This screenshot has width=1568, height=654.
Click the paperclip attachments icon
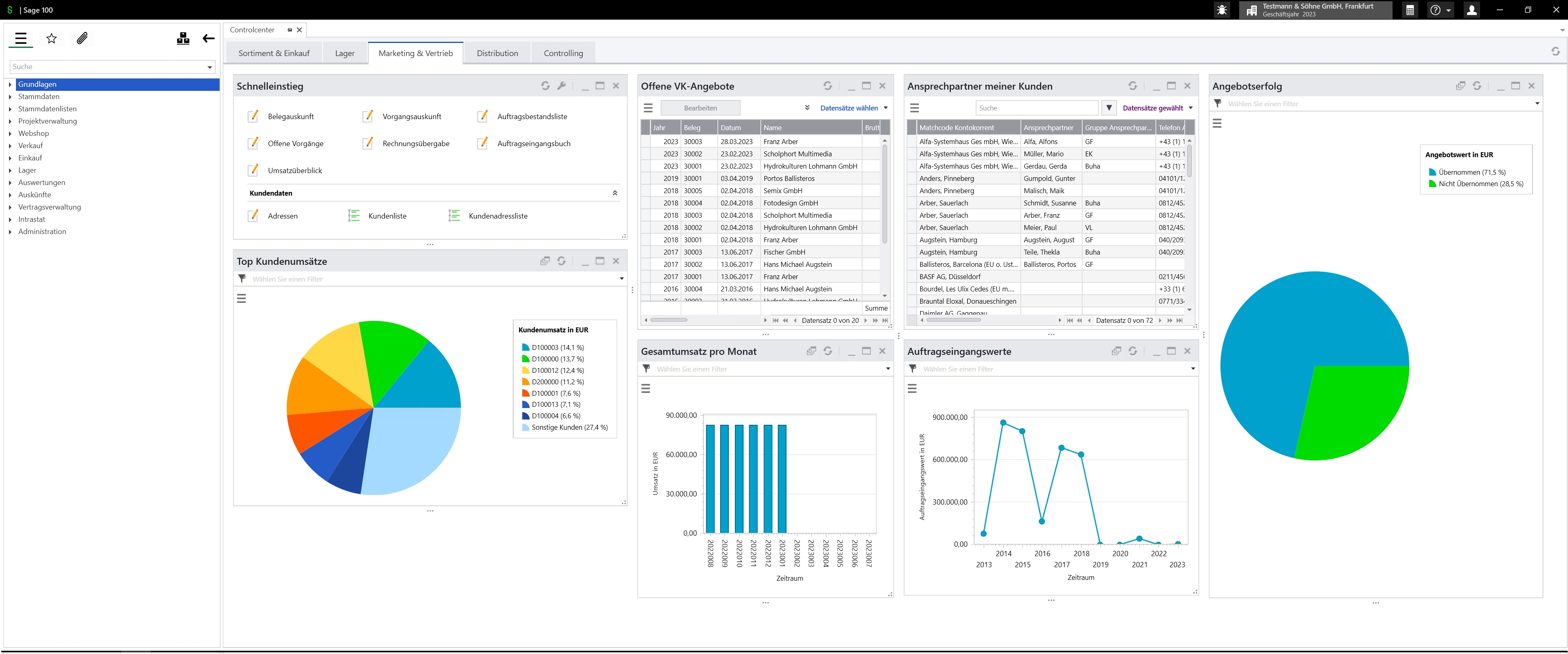coord(82,39)
